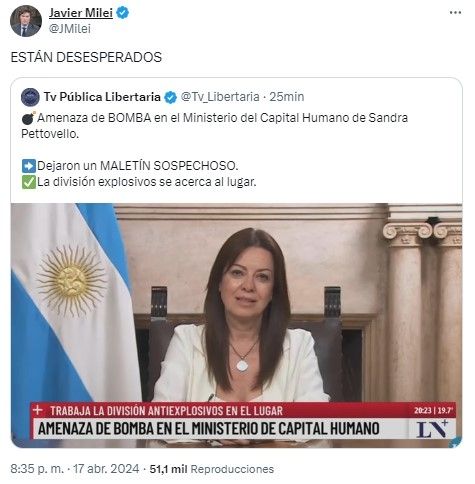Click the 25min timestamp of quoted post
Viewport: 475px width, 484px height.
(287, 97)
